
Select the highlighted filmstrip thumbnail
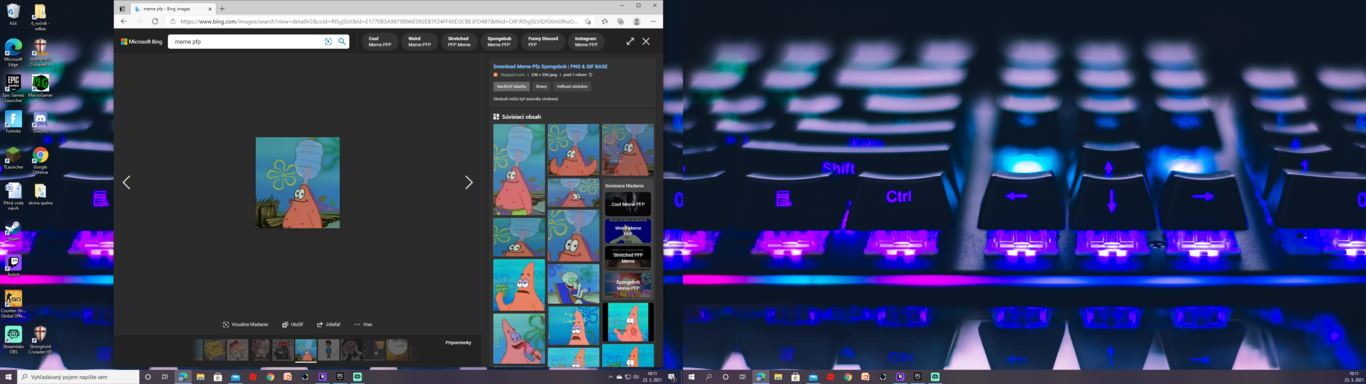(x=305, y=349)
